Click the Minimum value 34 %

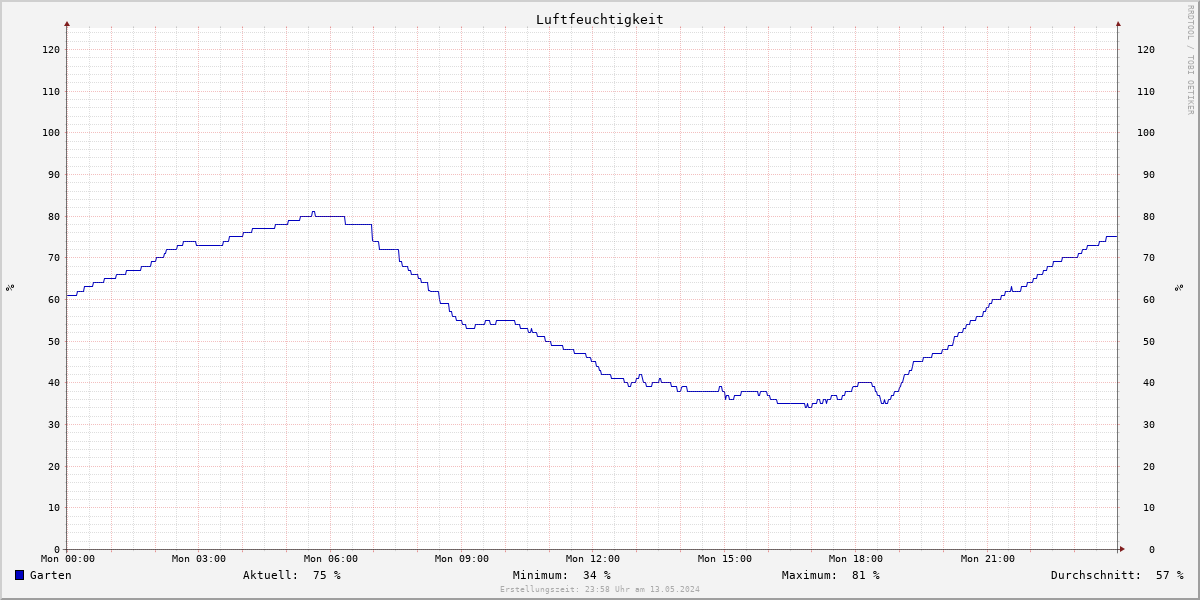click(596, 575)
